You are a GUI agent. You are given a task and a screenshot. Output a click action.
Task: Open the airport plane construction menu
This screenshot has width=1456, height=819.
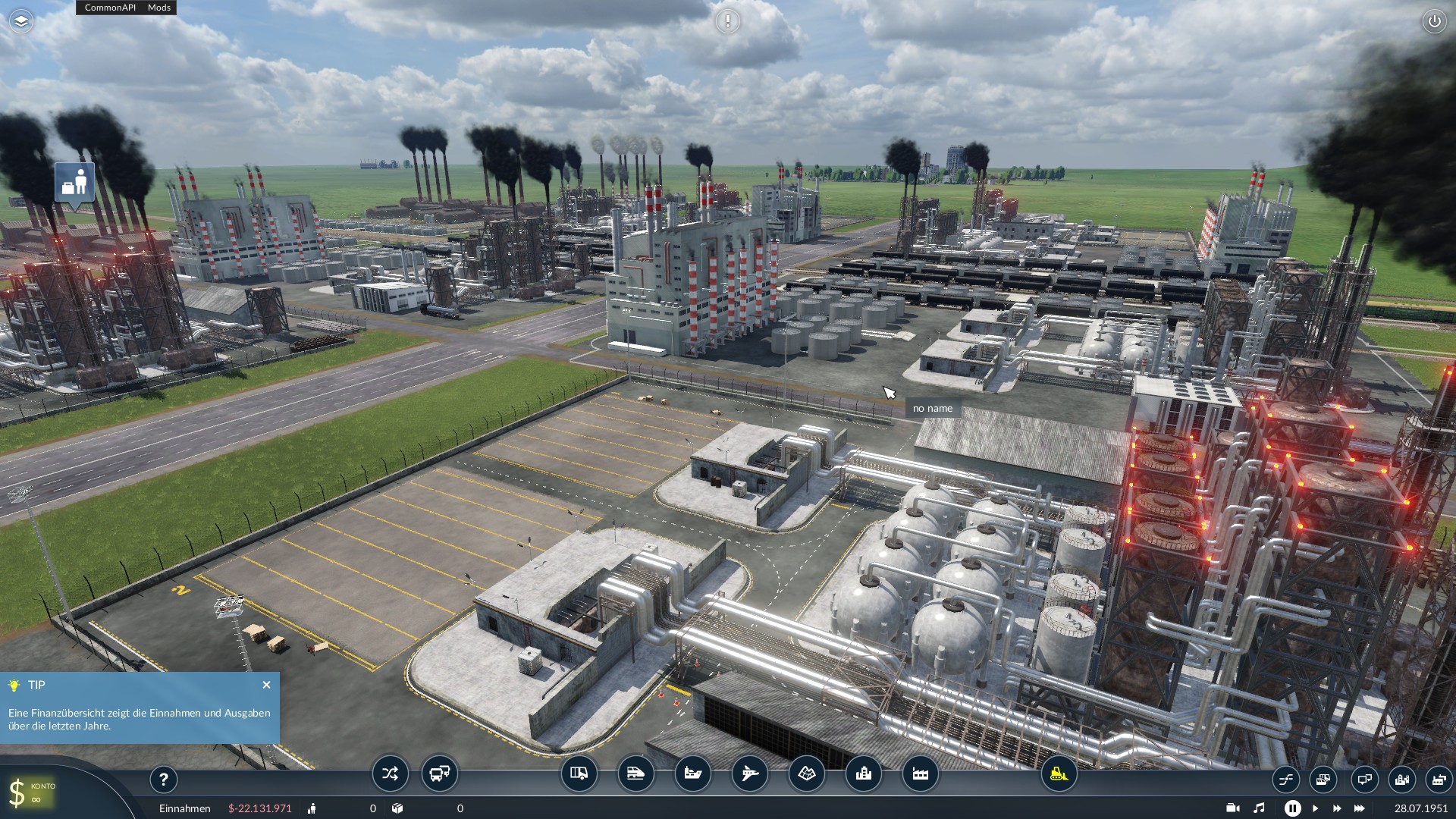749,774
